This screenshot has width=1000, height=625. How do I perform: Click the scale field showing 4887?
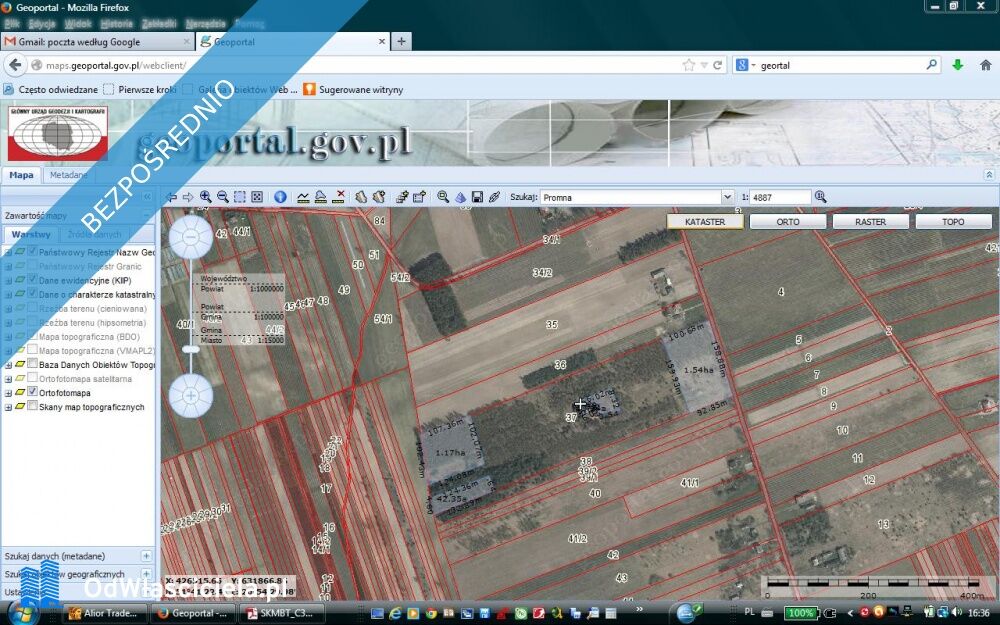pyautogui.click(x=780, y=197)
